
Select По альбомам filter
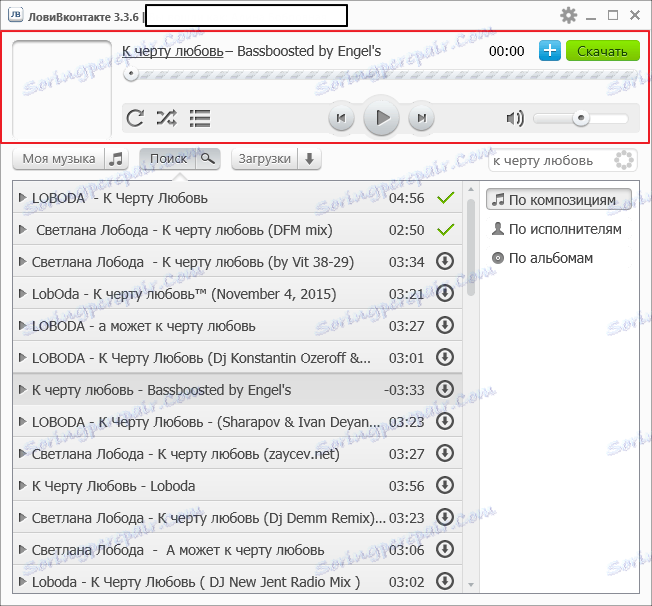click(x=559, y=258)
